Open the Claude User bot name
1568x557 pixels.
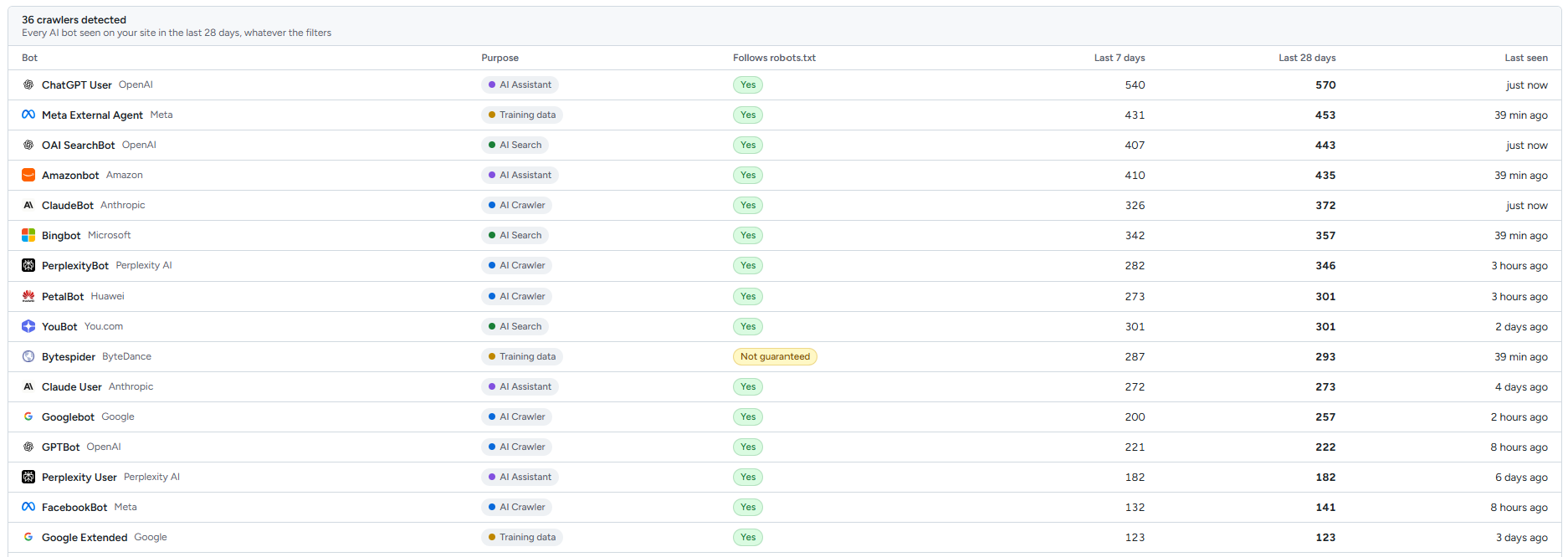pyautogui.click(x=72, y=387)
